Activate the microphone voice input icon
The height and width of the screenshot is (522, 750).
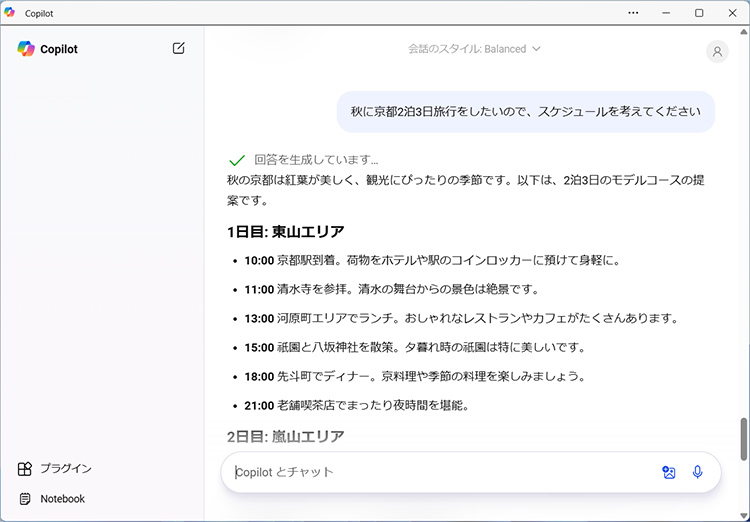(698, 472)
